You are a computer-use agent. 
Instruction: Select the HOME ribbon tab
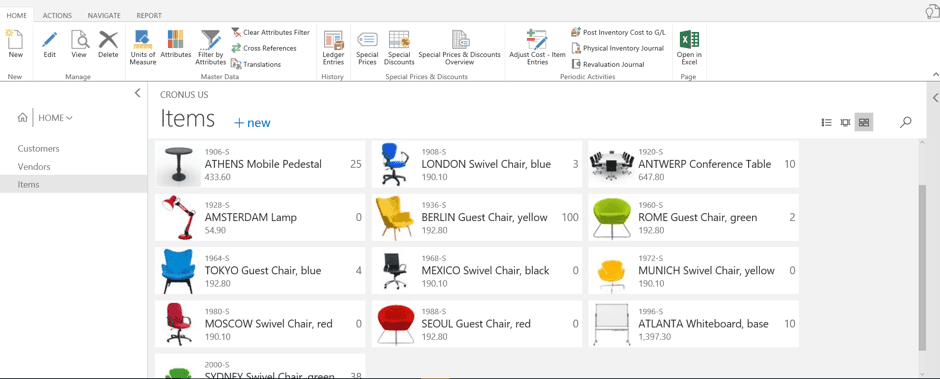(x=17, y=16)
